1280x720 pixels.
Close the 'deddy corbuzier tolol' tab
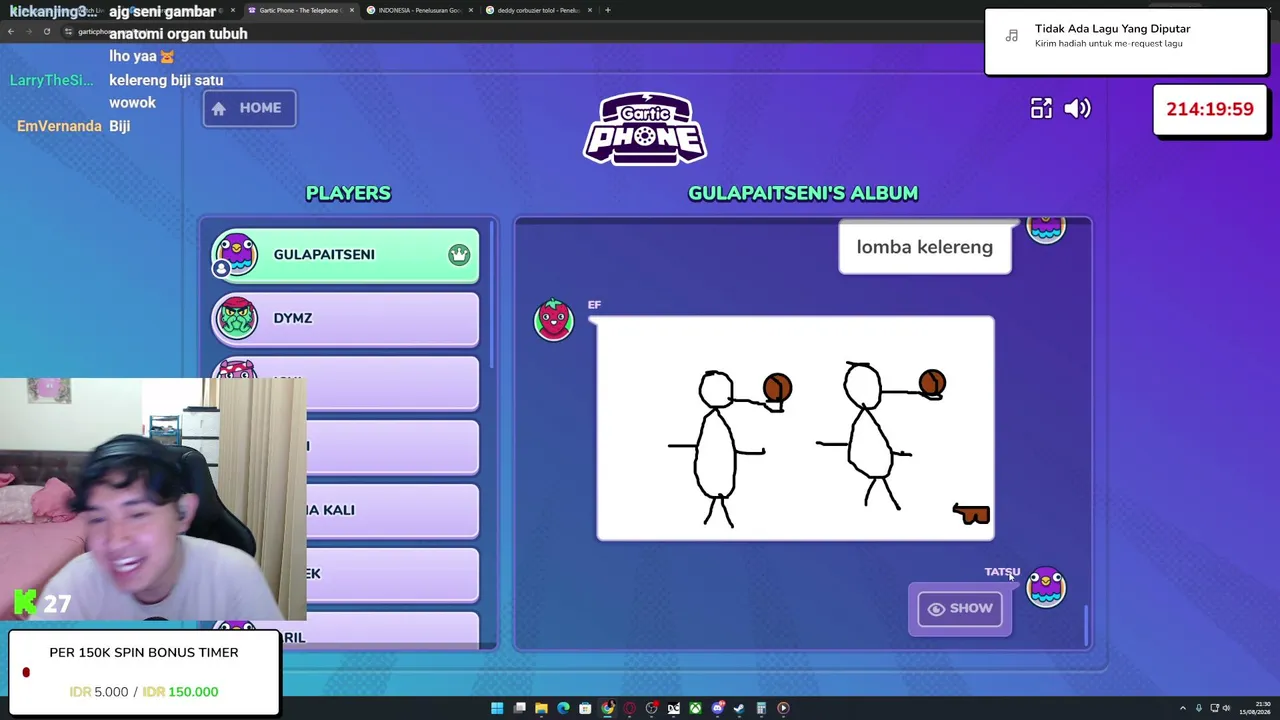tap(590, 10)
